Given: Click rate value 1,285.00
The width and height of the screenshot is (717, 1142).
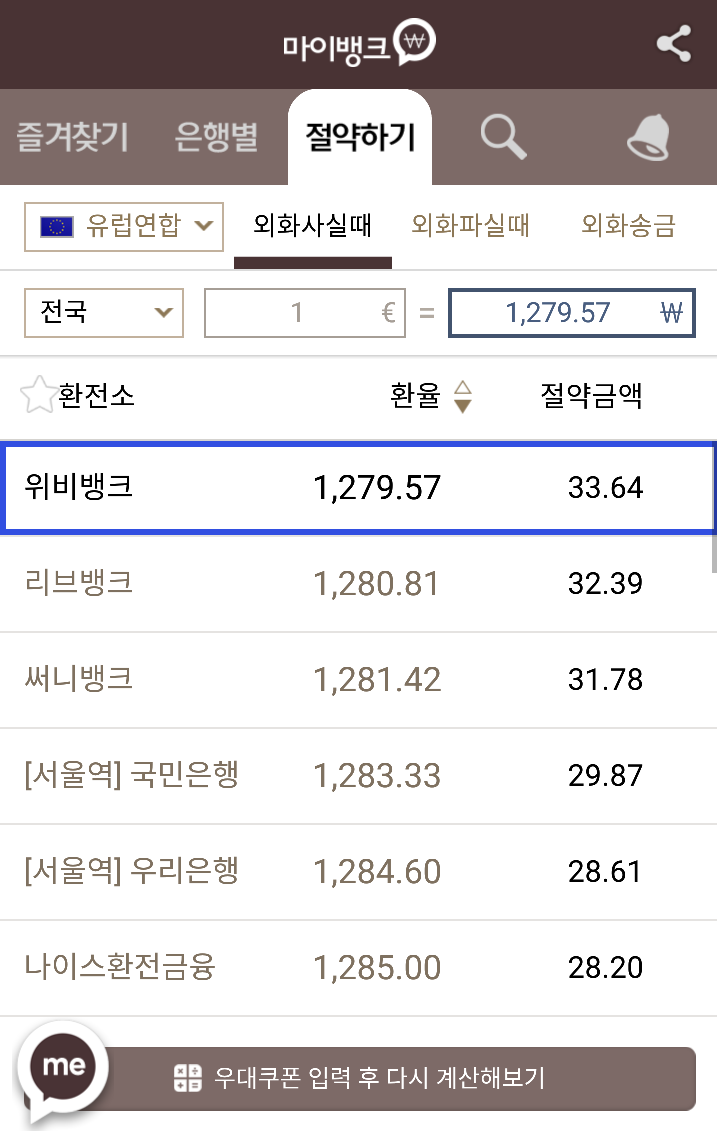Looking at the screenshot, I should coord(377,969).
